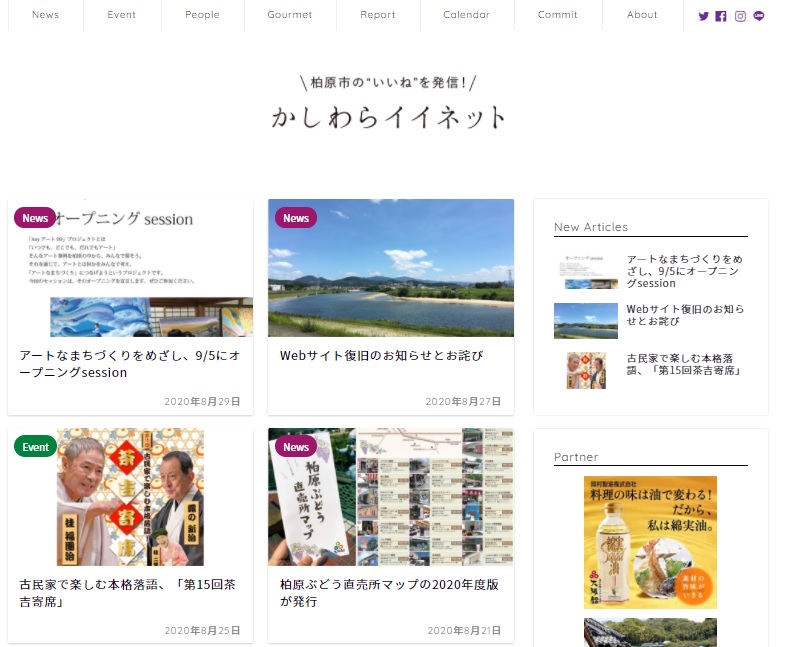Click the かしわらイイネット site logo
The width and height of the screenshot is (785, 647).
[390, 117]
